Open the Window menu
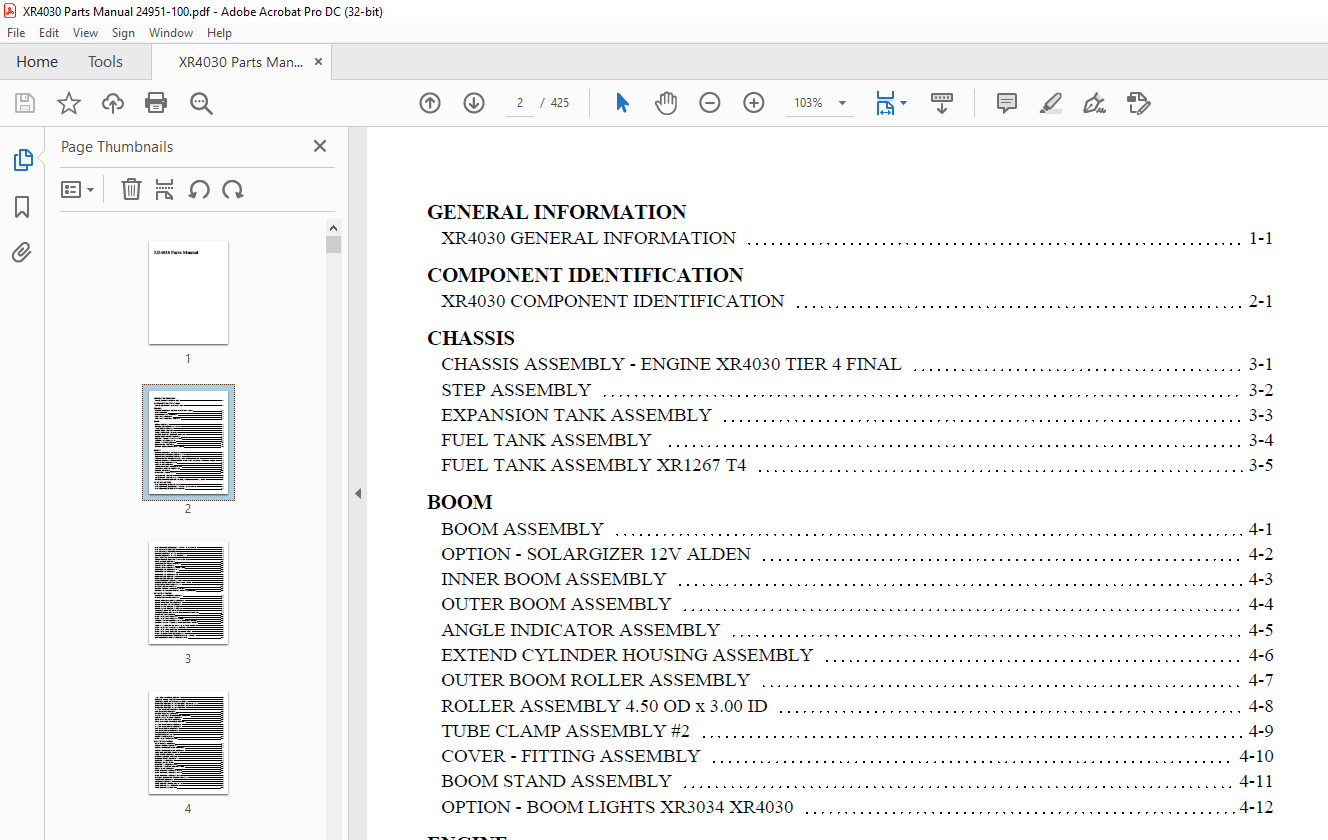Image resolution: width=1328 pixels, height=840 pixels. [x=171, y=33]
